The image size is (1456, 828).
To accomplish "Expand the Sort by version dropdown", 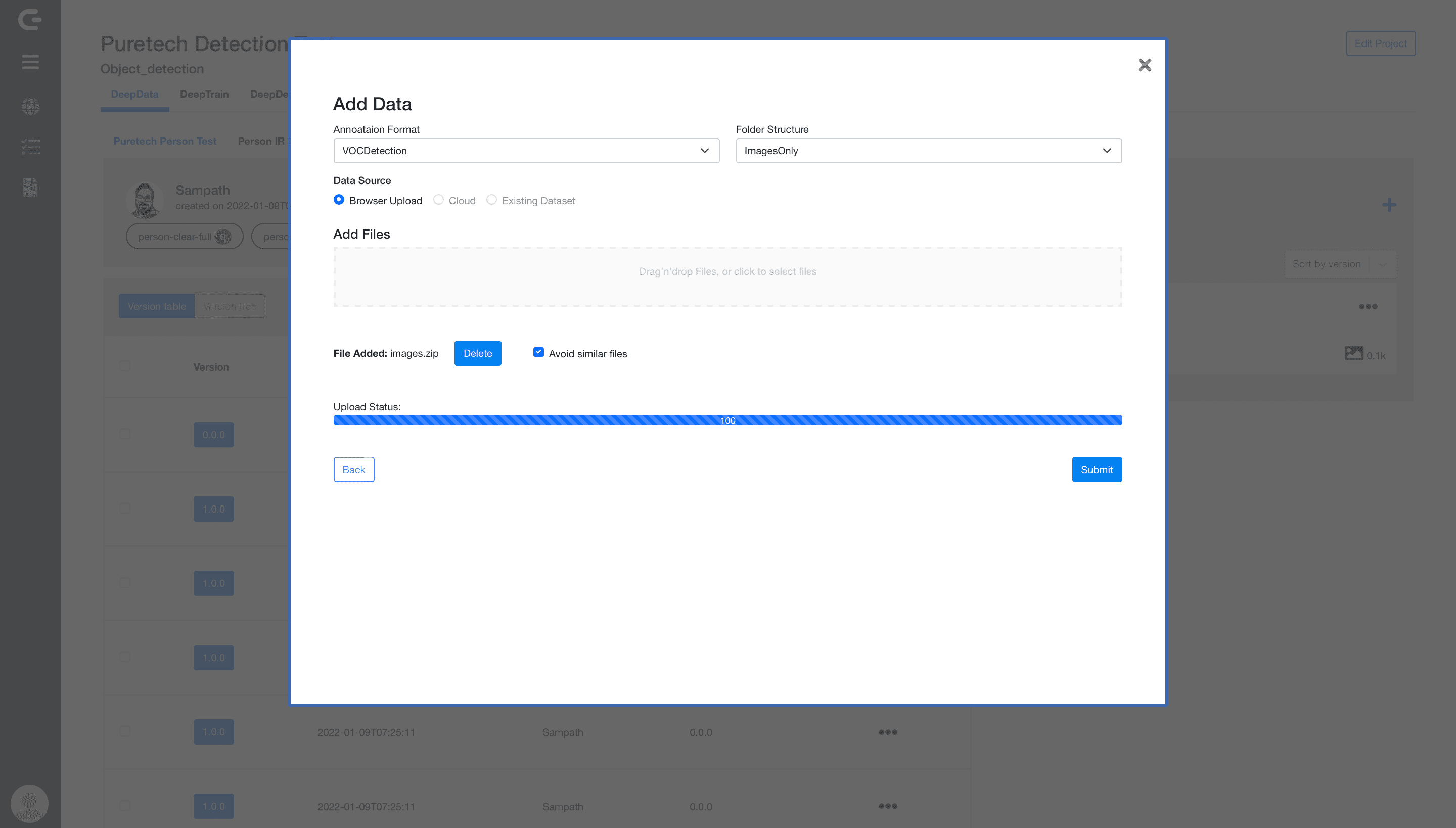I will click(x=1340, y=264).
